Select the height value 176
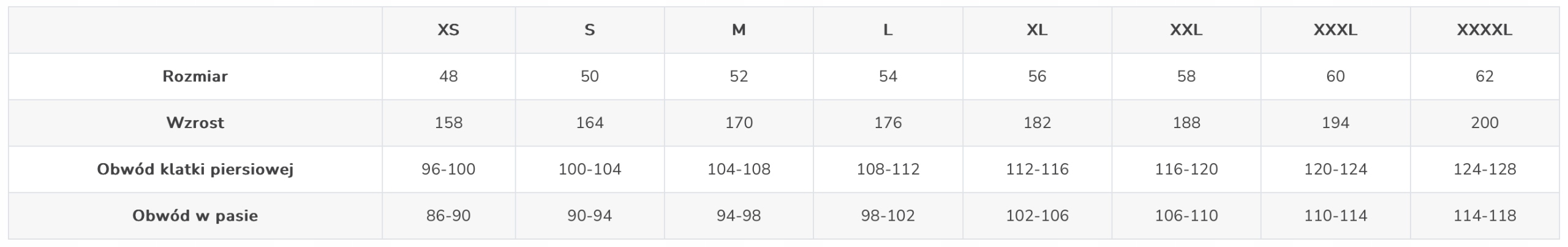 tap(888, 123)
